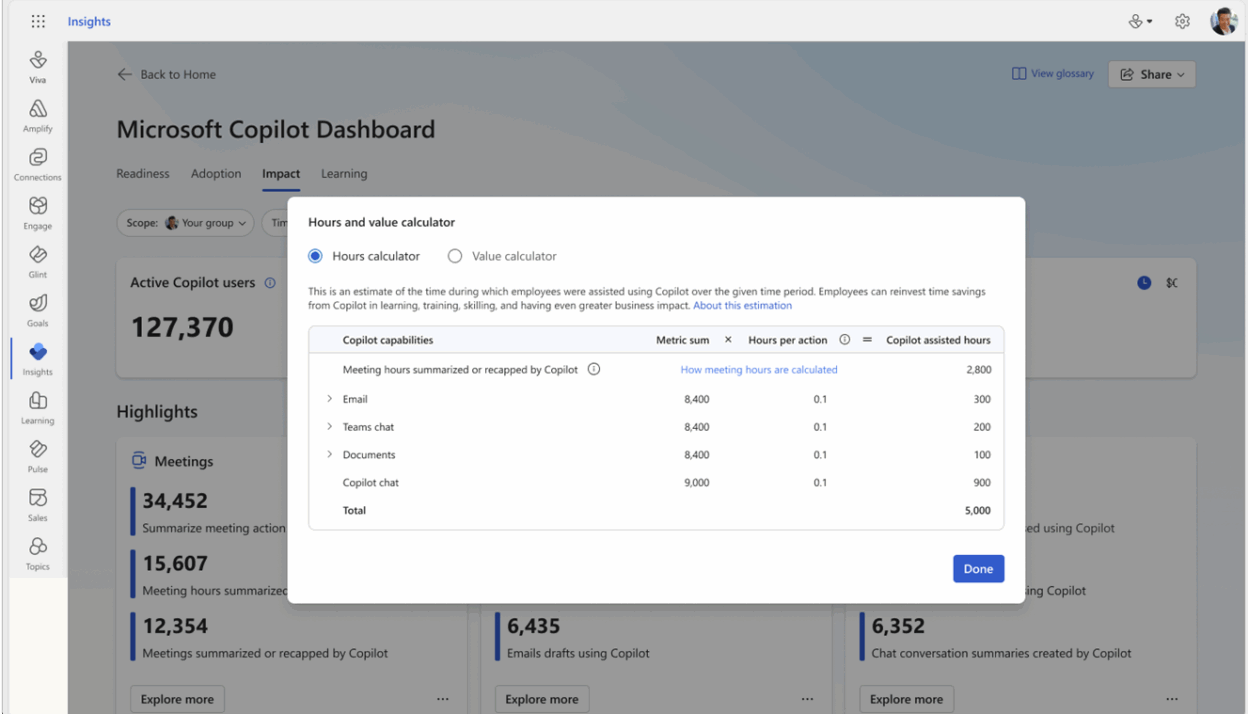Screen dimensions: 1248x714
Task: Expand the Documents row
Action: (x=330, y=455)
